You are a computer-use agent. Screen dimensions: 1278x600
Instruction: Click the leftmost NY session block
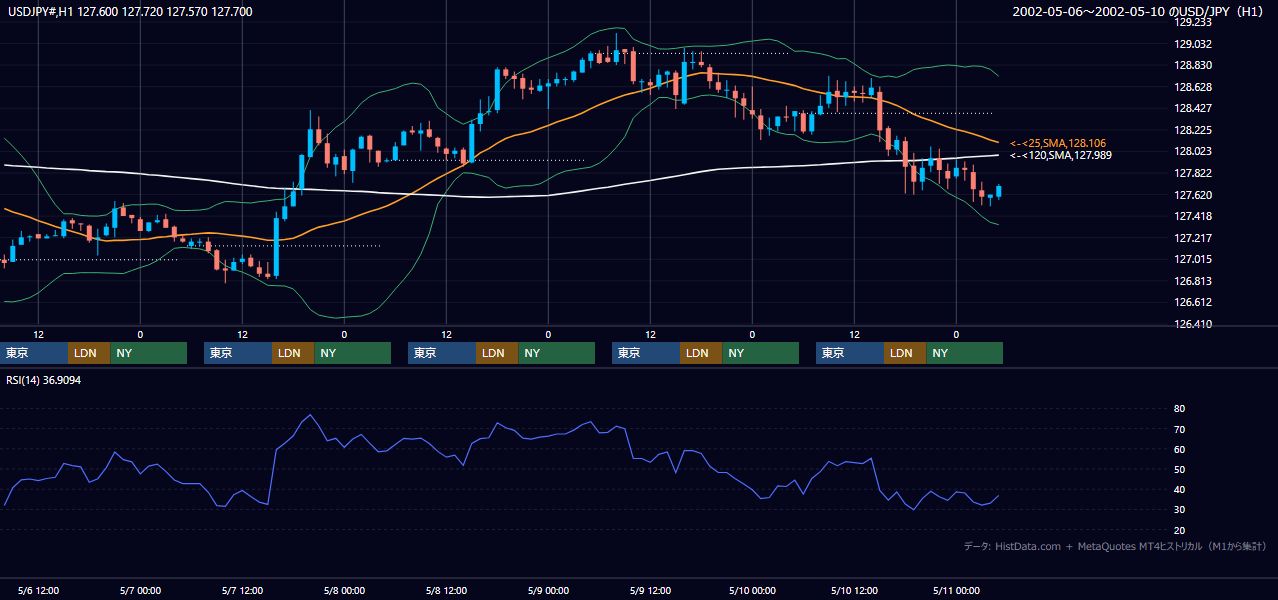coord(148,353)
